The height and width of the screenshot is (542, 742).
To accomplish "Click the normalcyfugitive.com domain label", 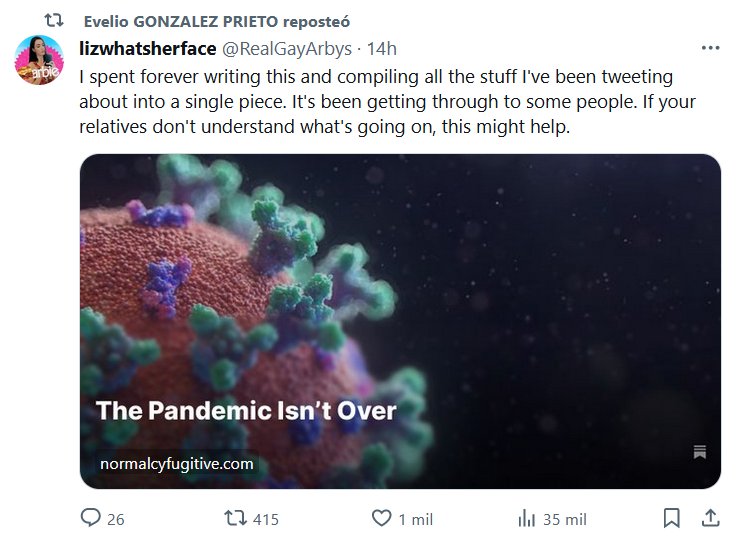I will pos(177,464).
